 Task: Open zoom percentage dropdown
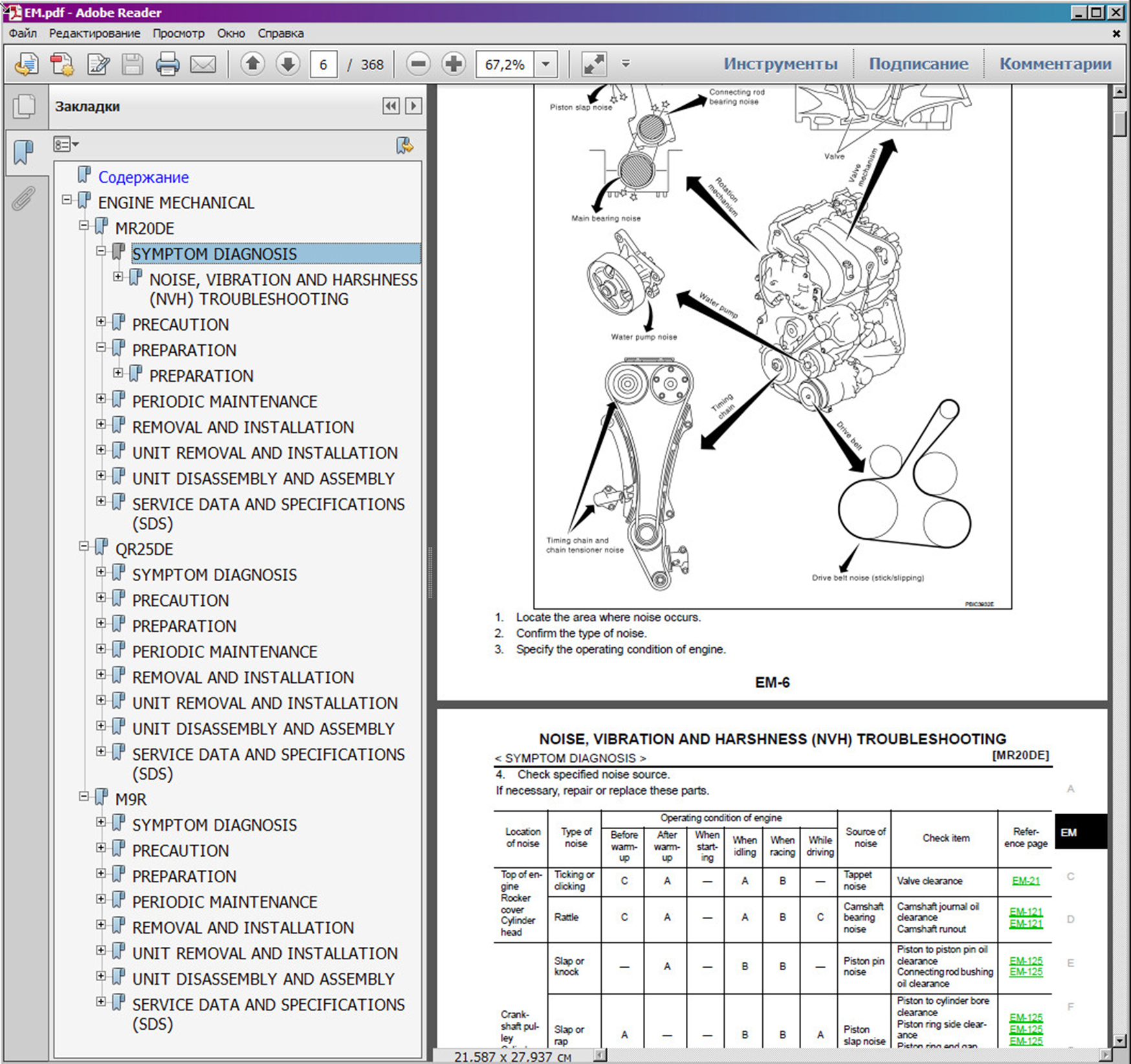point(545,64)
